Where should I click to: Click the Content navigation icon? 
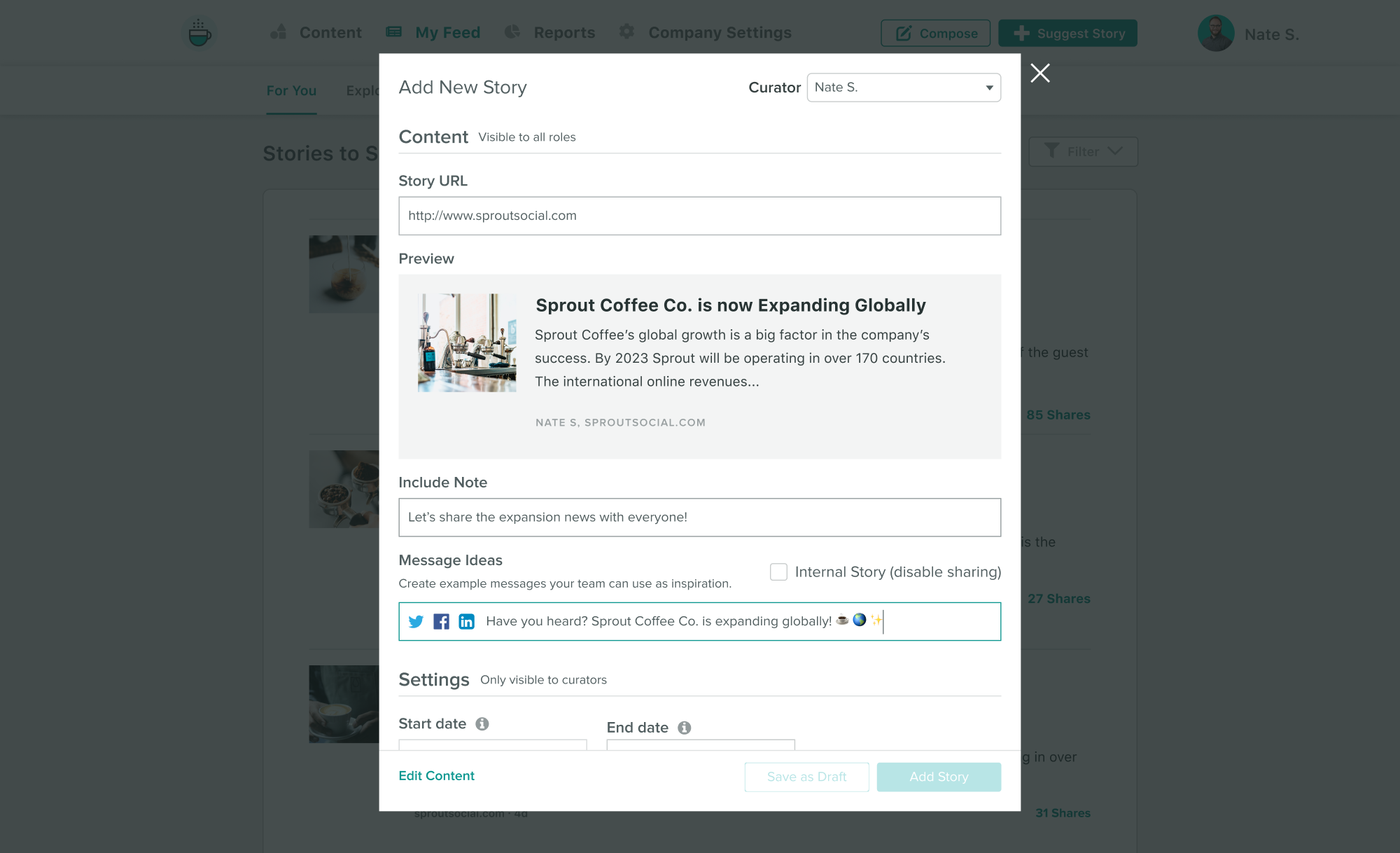[279, 33]
